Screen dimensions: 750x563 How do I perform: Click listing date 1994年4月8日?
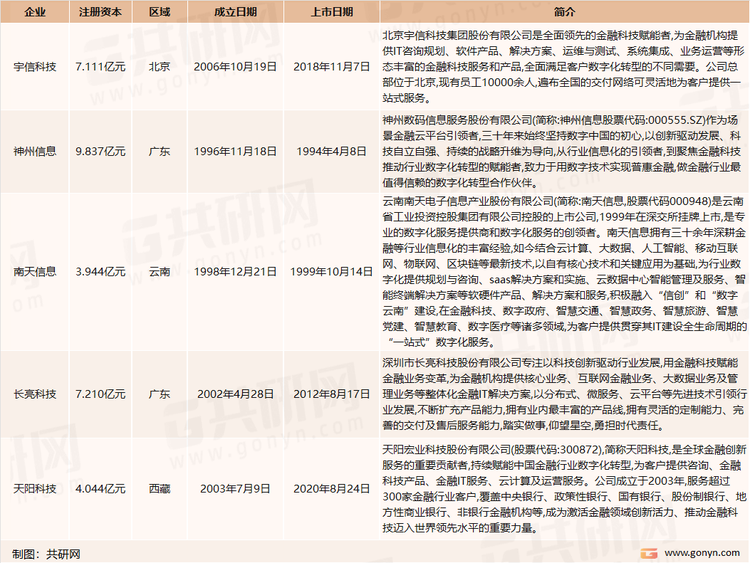[331, 152]
